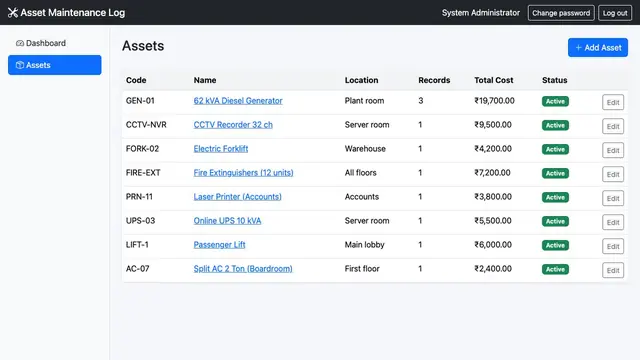Viewport: 640px width, 360px height.
Task: Click the LIFT-1 code cell
Action: (137, 245)
